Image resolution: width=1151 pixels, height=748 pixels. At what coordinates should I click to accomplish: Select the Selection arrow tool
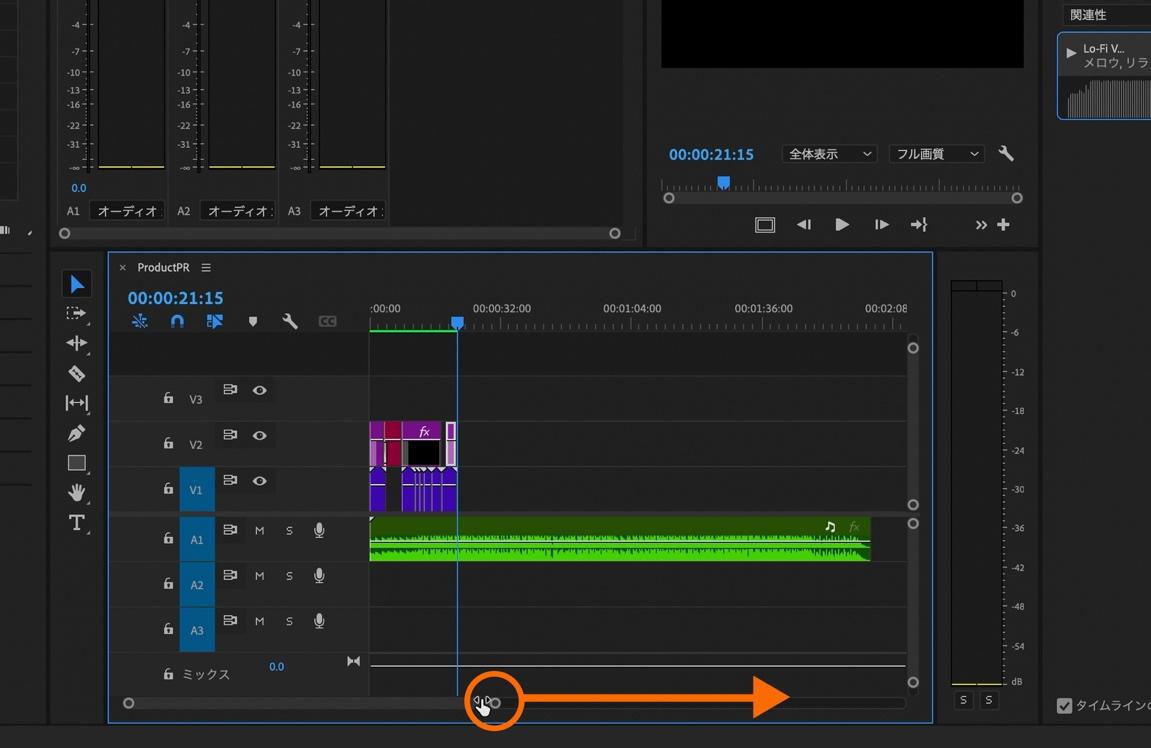(77, 284)
